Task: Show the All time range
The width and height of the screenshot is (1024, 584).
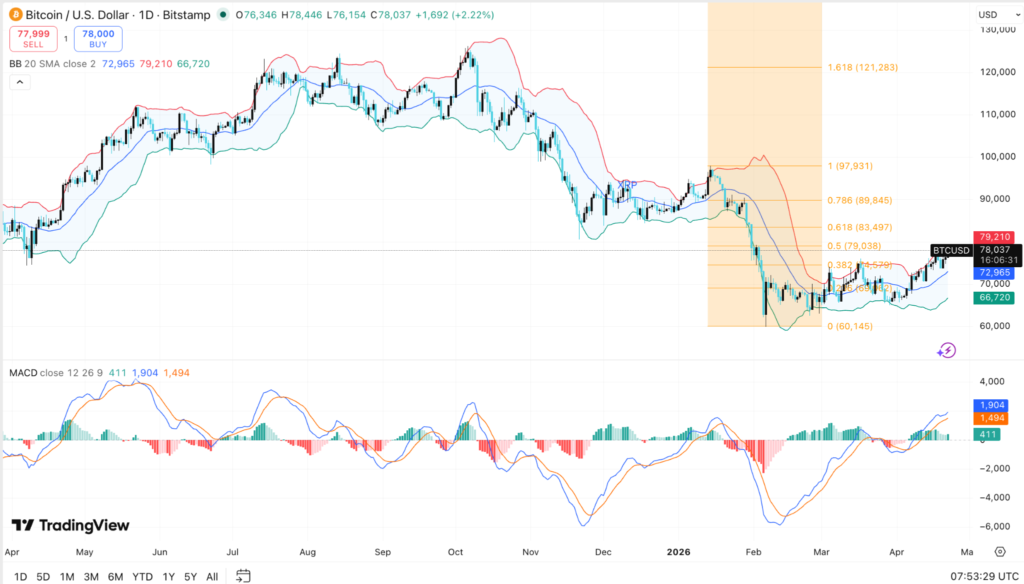Action: (212, 576)
